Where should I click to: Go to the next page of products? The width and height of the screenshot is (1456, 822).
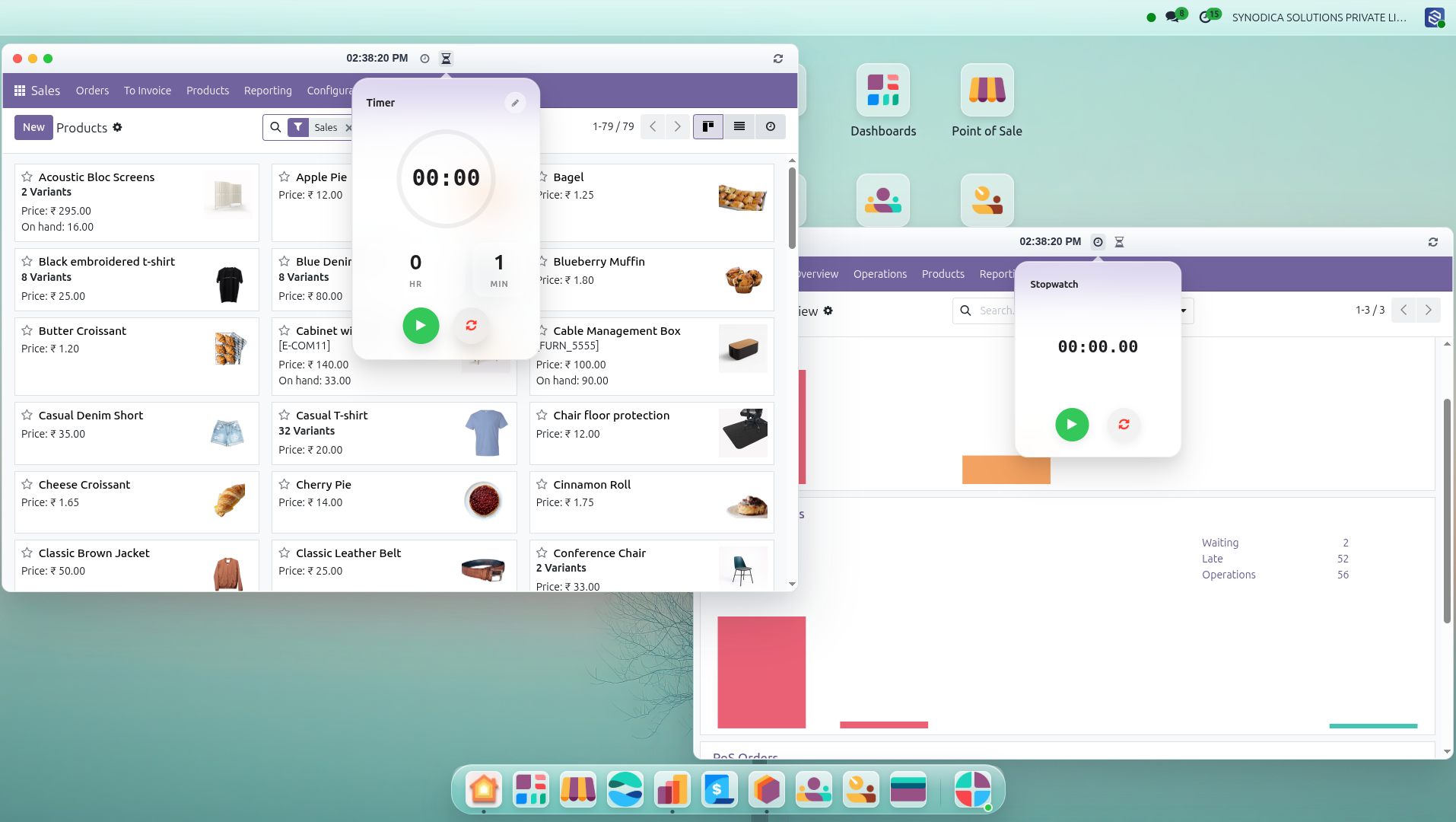point(677,127)
